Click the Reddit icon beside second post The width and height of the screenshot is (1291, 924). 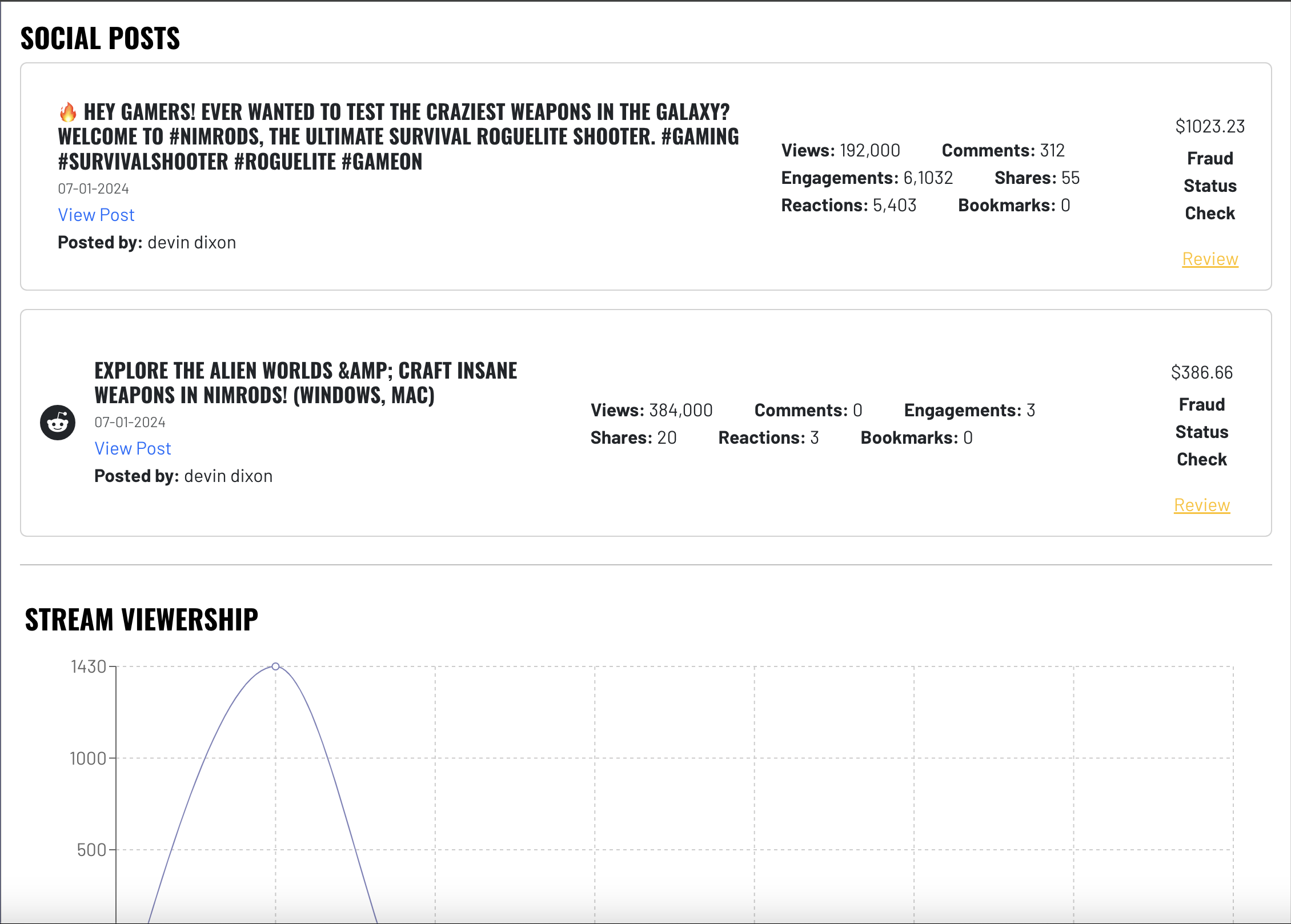coord(58,423)
